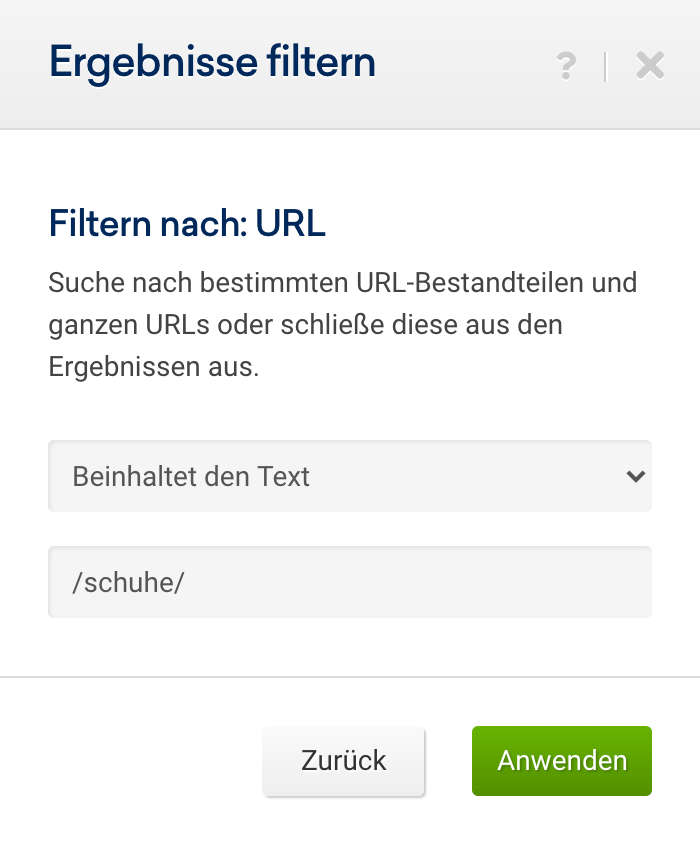The height and width of the screenshot is (846, 700).
Task: Open the 'Beinhaltet den Text' dropdown
Action: [350, 477]
